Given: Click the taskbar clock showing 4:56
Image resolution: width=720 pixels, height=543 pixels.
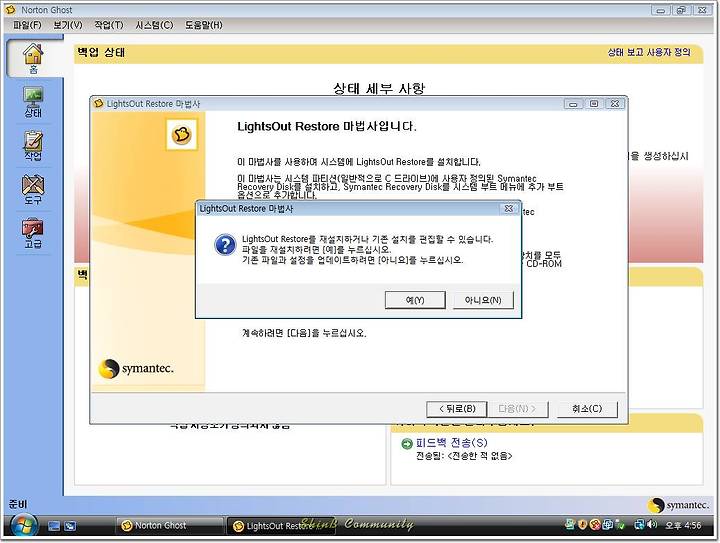Looking at the screenshot, I should point(683,525).
